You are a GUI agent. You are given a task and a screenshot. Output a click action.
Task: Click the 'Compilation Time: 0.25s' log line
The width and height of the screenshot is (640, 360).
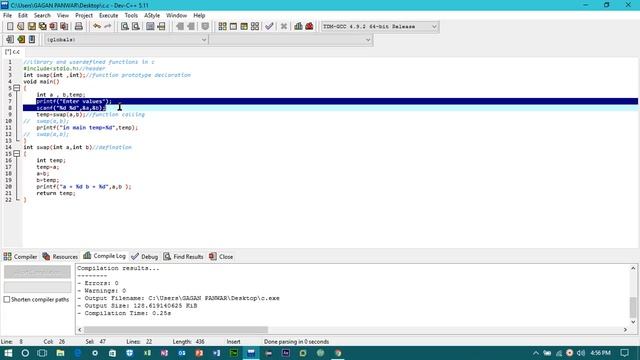[x=124, y=313]
